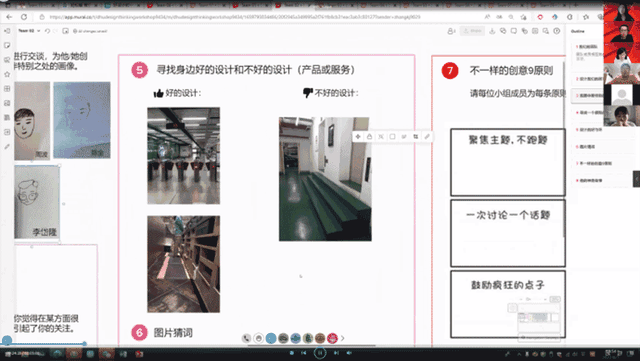Click the Outline panel header
The height and width of the screenshot is (361, 640).
click(578, 31)
